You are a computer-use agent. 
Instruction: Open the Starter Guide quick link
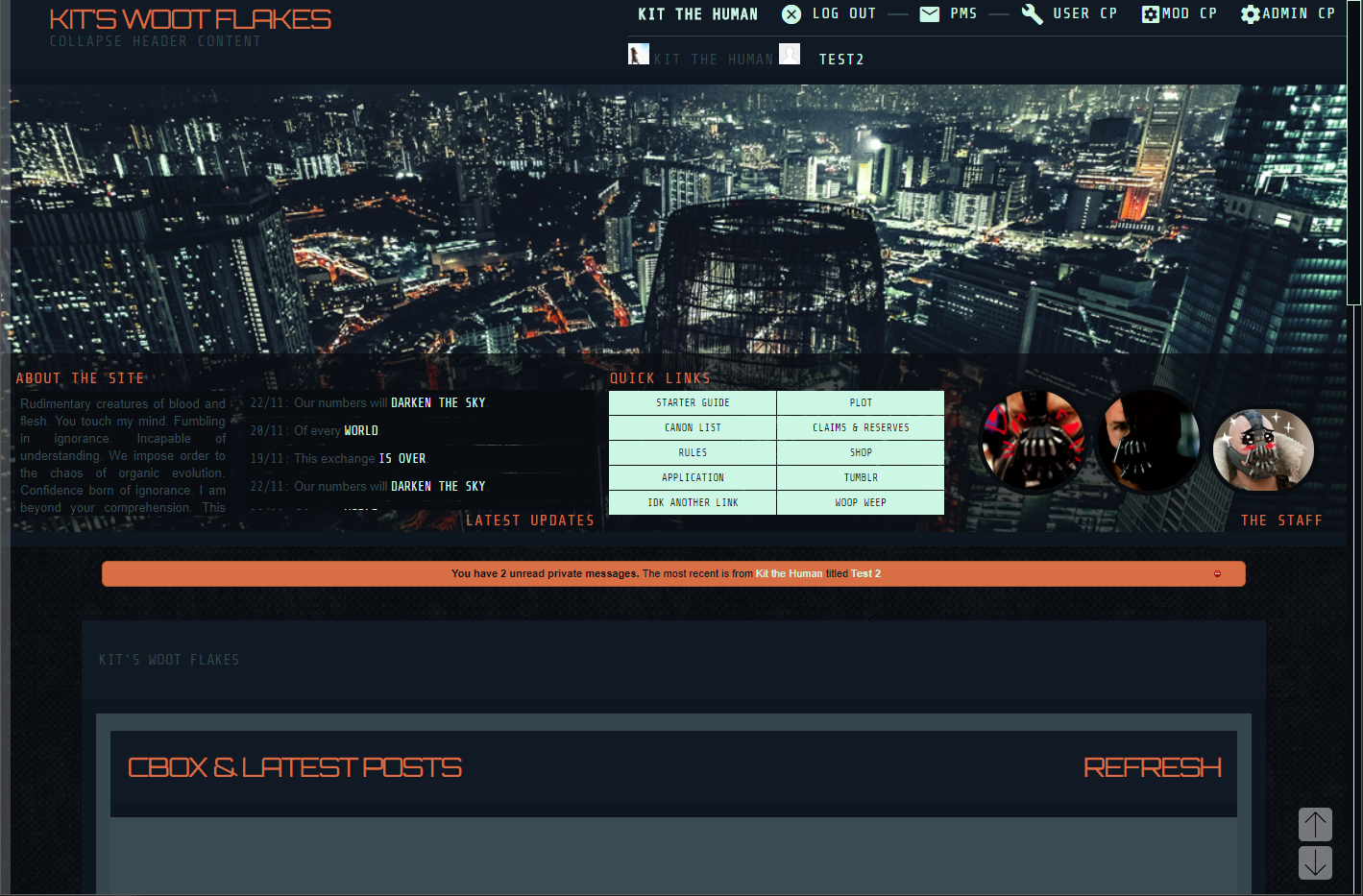[693, 403]
